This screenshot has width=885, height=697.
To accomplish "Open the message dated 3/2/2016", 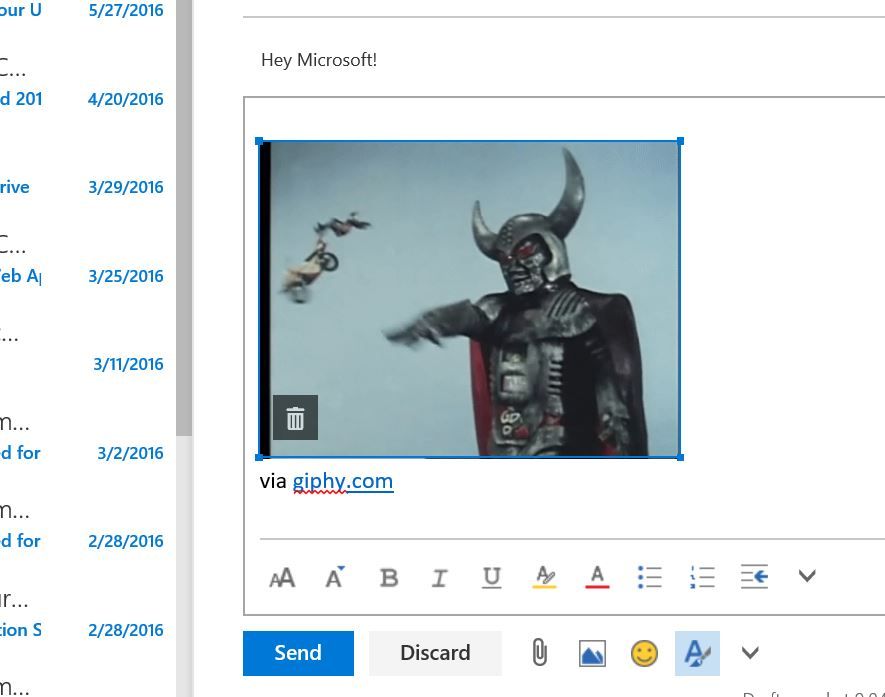I will click(130, 453).
